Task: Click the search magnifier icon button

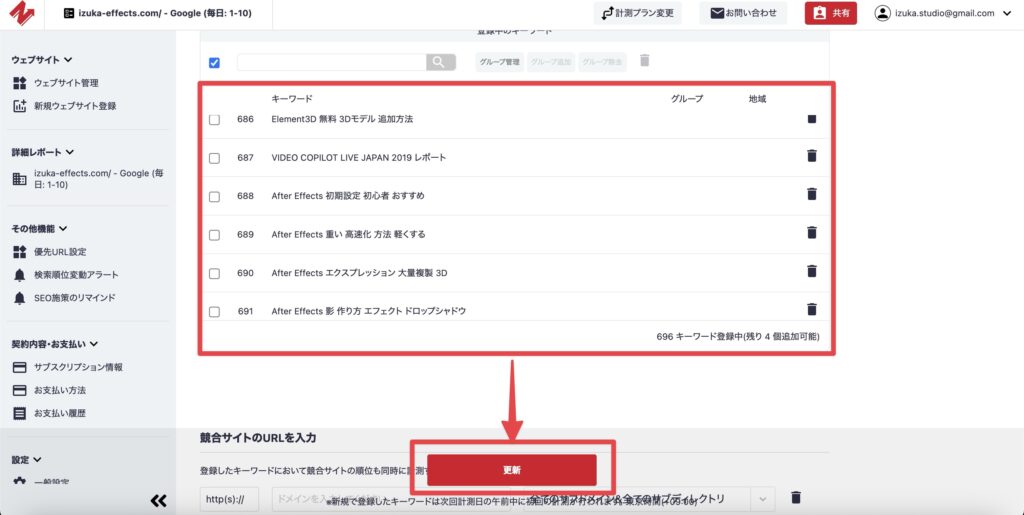Action: pos(441,62)
